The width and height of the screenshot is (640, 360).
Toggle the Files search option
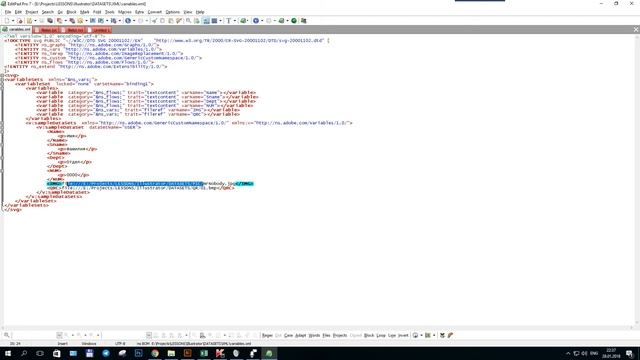point(326,336)
